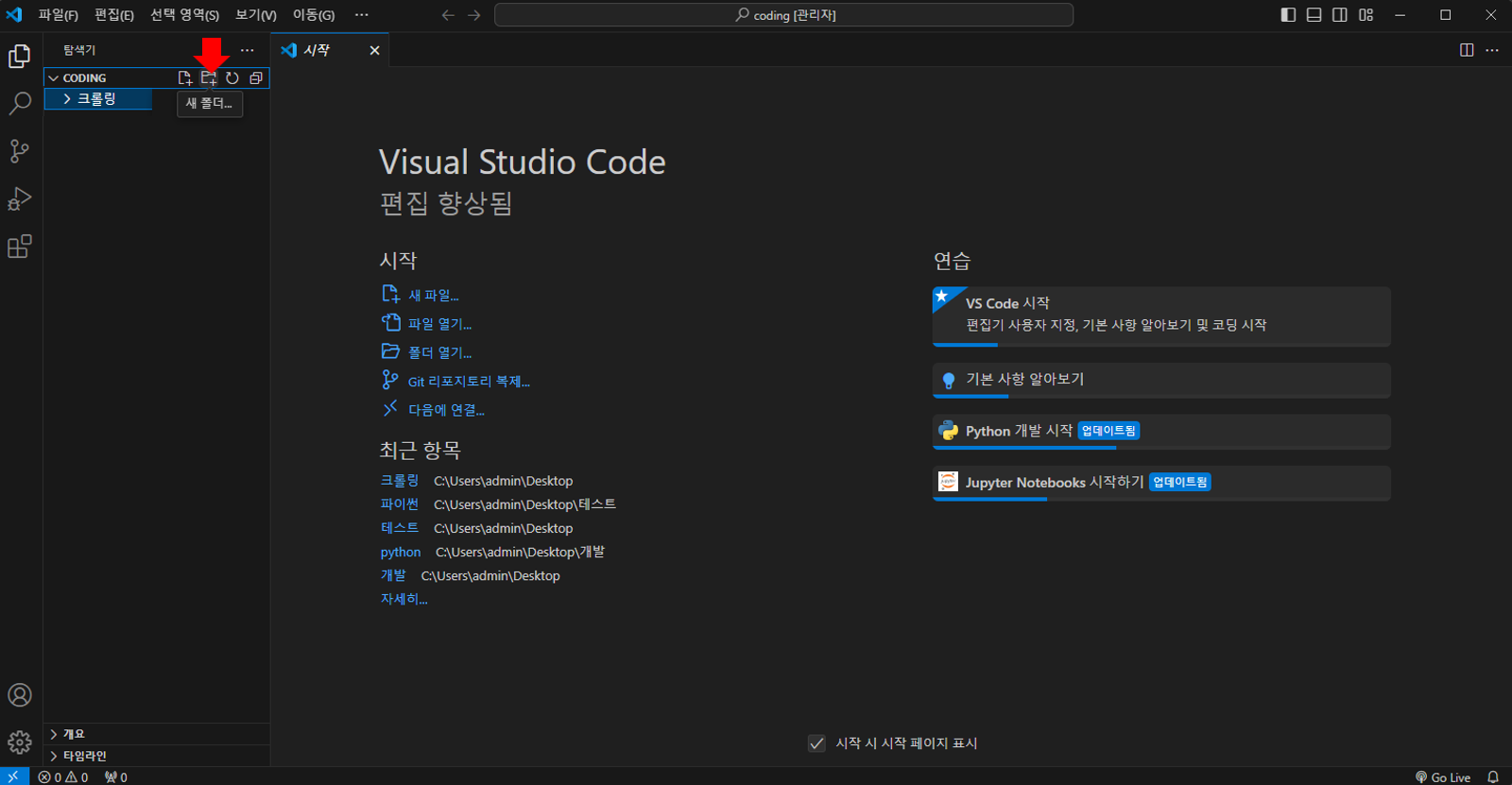Open recent item 테스트
1512x785 pixels.
[400, 528]
